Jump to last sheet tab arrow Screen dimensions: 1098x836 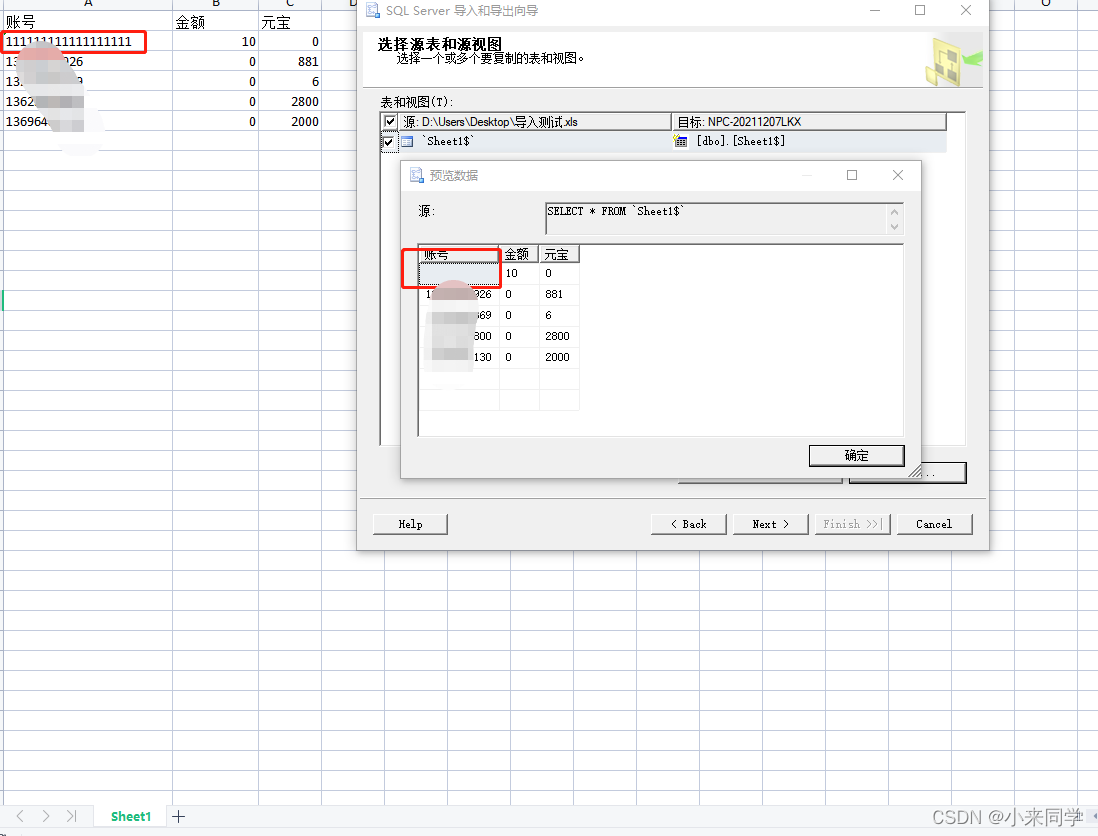(x=71, y=816)
